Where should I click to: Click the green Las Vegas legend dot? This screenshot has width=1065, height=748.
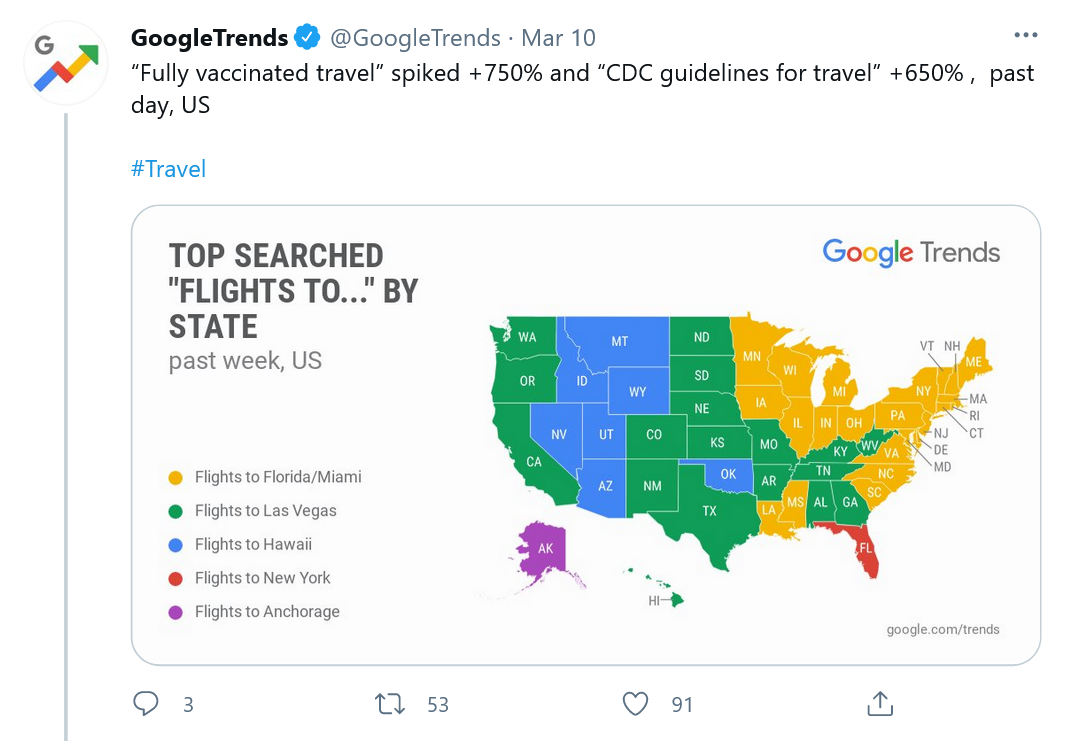click(x=176, y=511)
